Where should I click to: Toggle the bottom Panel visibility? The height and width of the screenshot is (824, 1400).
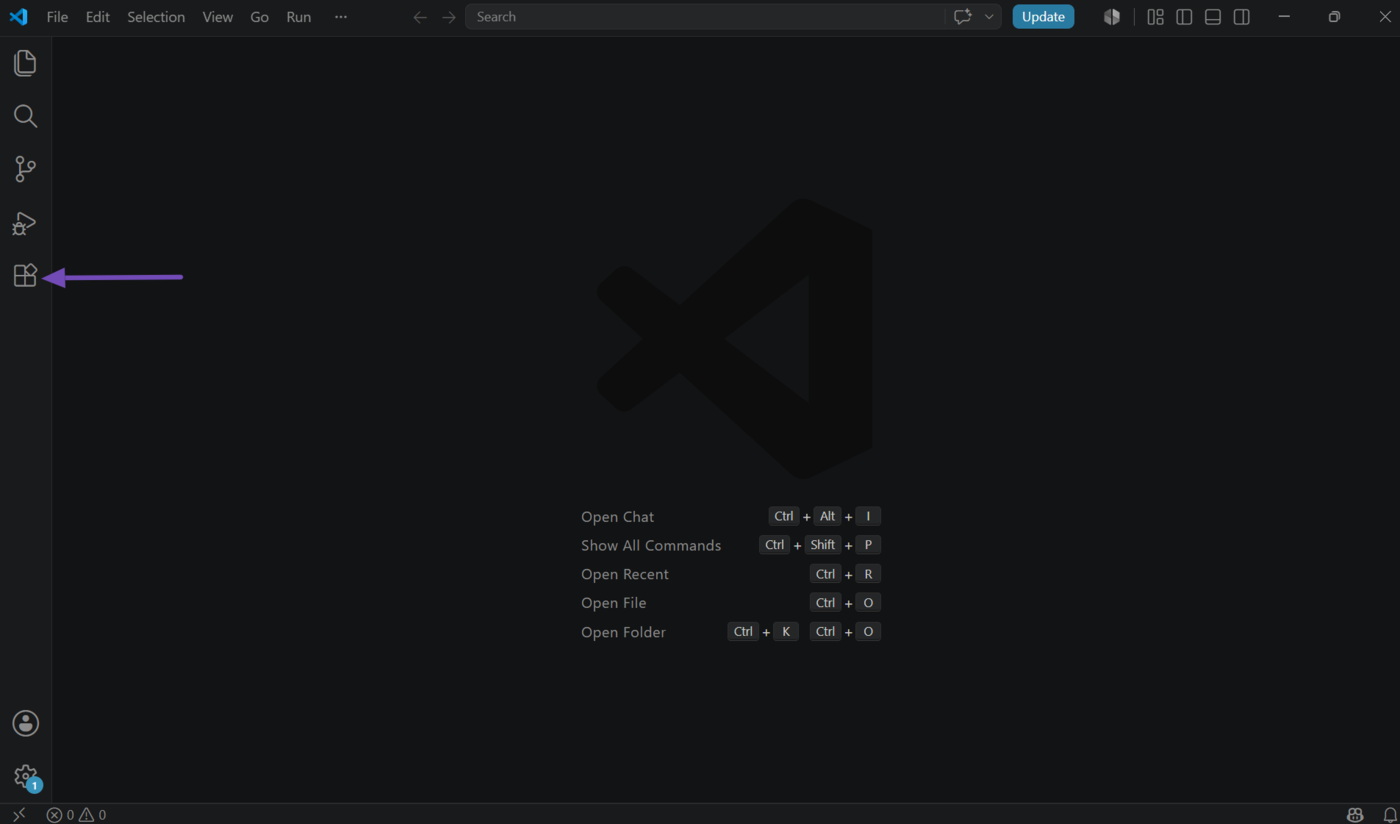click(x=1213, y=17)
